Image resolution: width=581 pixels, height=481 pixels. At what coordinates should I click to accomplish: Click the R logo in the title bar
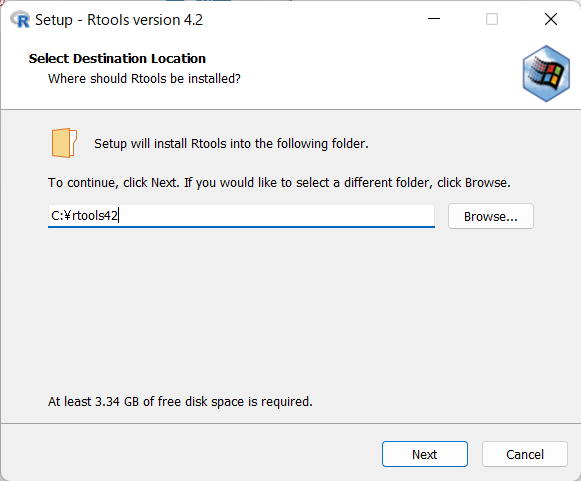coord(20,20)
